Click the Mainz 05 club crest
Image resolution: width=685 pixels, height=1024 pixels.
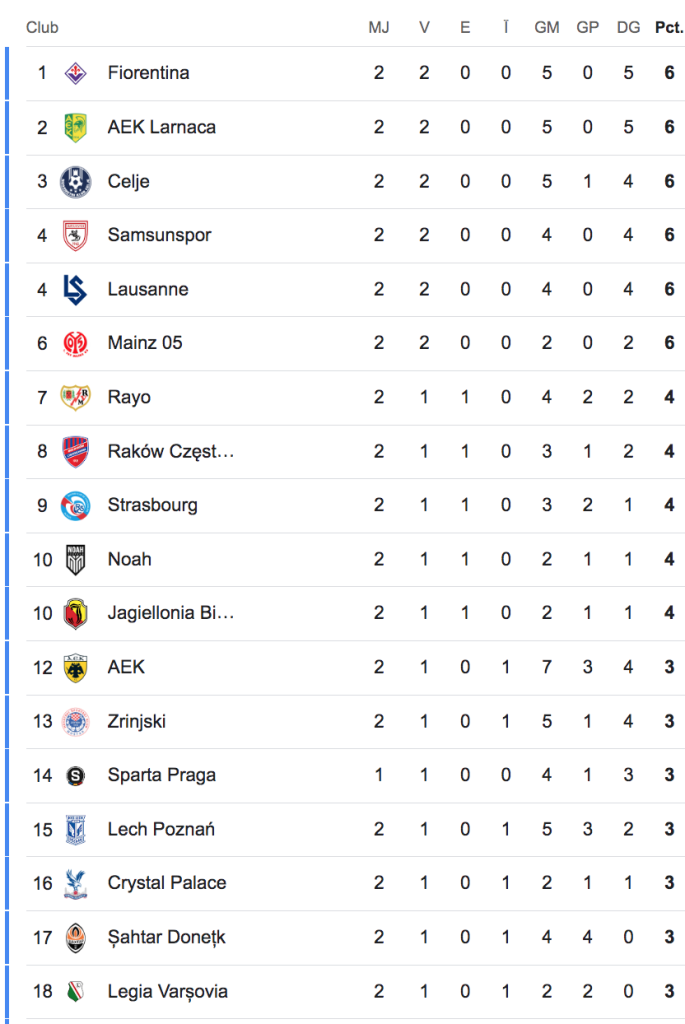[75, 343]
